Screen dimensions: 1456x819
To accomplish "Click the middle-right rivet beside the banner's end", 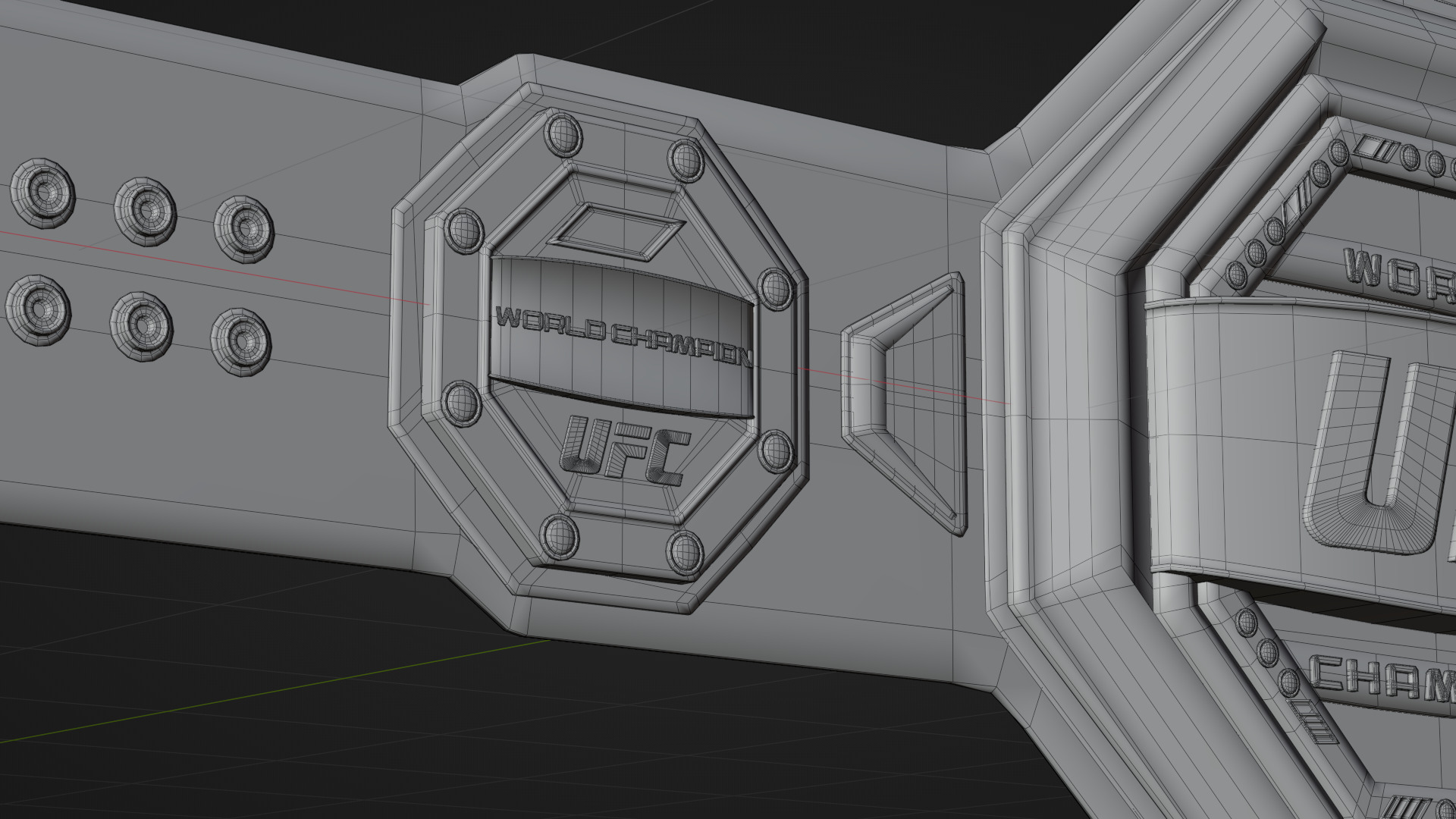I will click(x=776, y=289).
